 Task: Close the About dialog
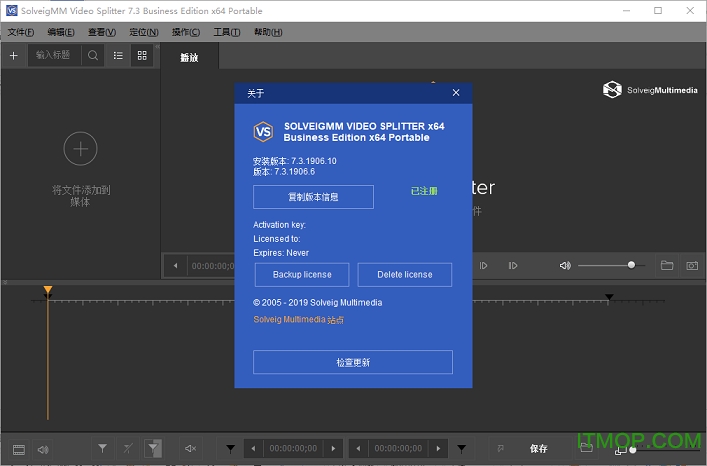[x=456, y=92]
